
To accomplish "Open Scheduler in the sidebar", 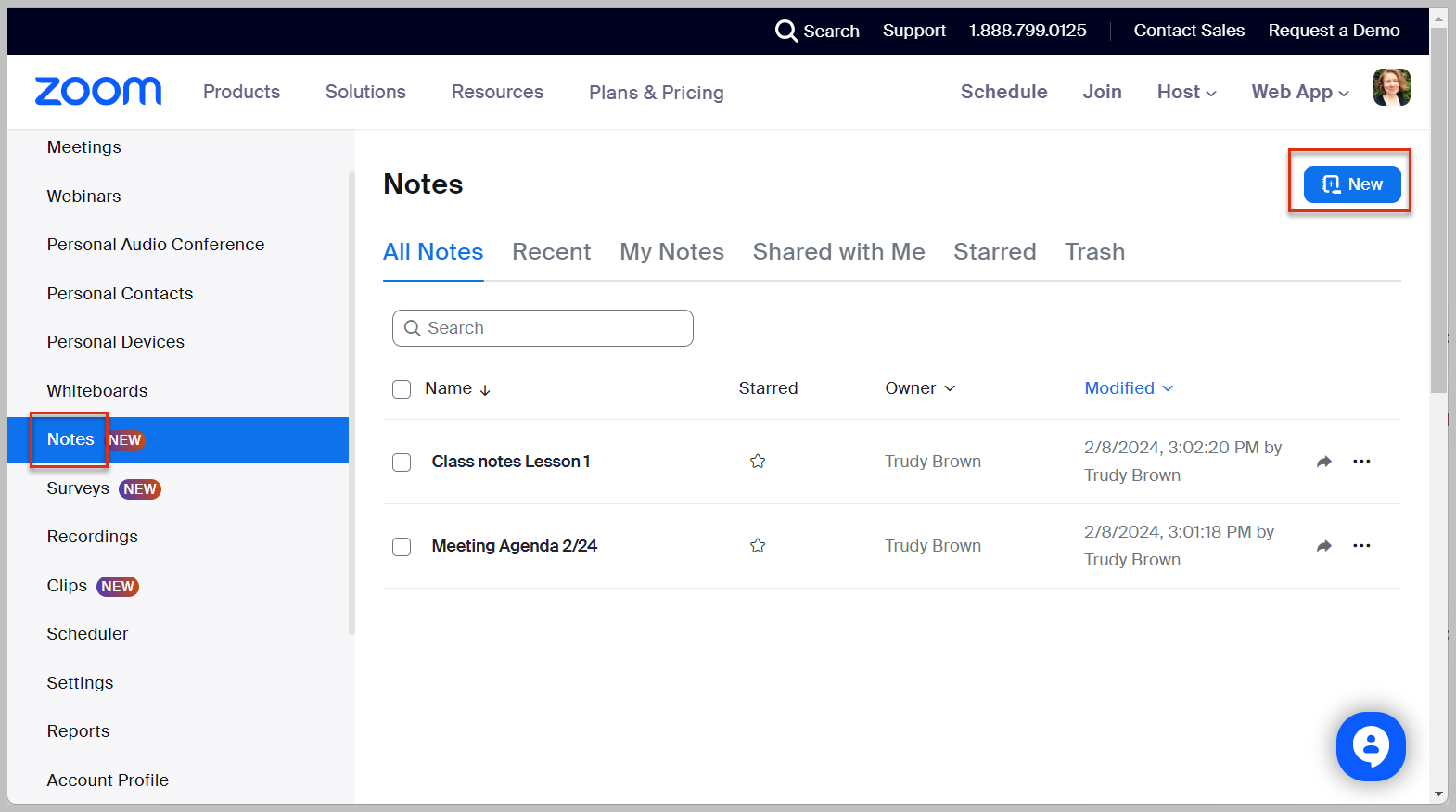I will click(88, 634).
